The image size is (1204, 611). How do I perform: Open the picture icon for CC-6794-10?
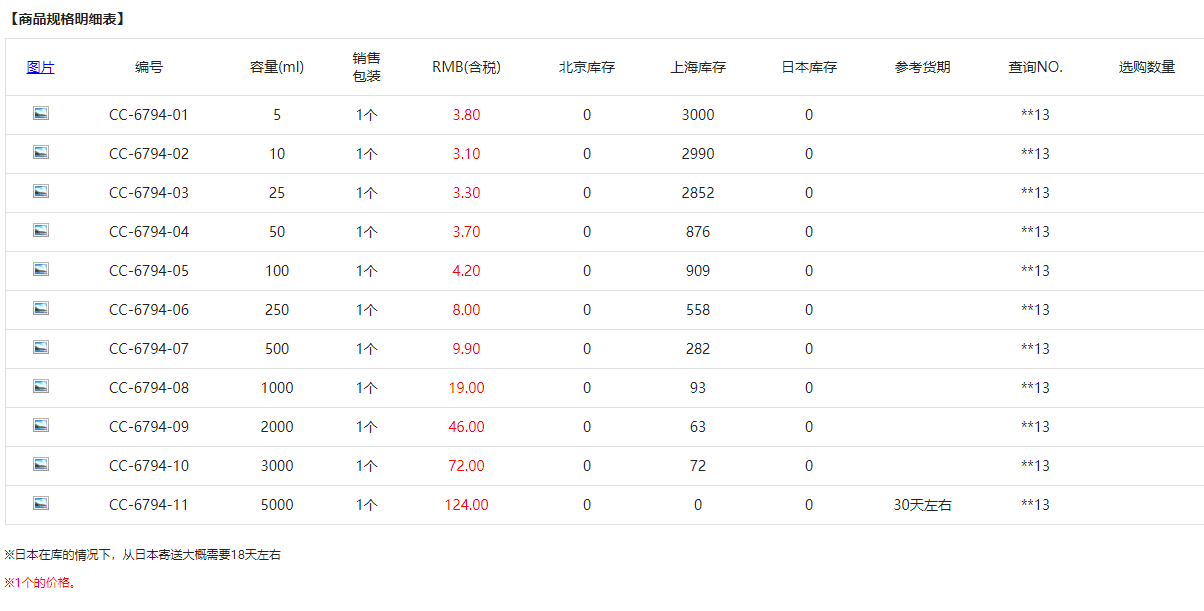tap(41, 465)
